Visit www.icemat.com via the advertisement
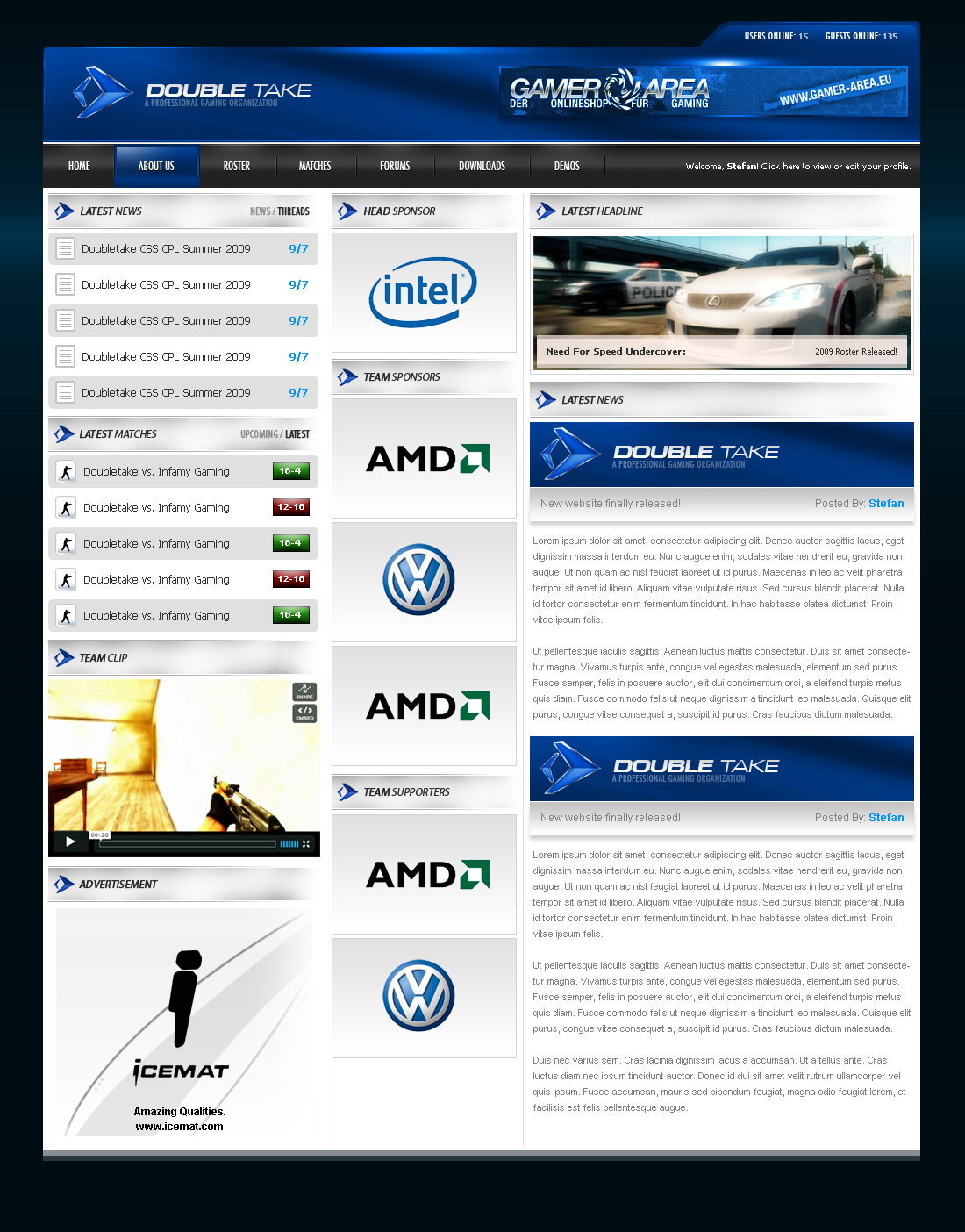The image size is (965, 1232). [x=178, y=1126]
